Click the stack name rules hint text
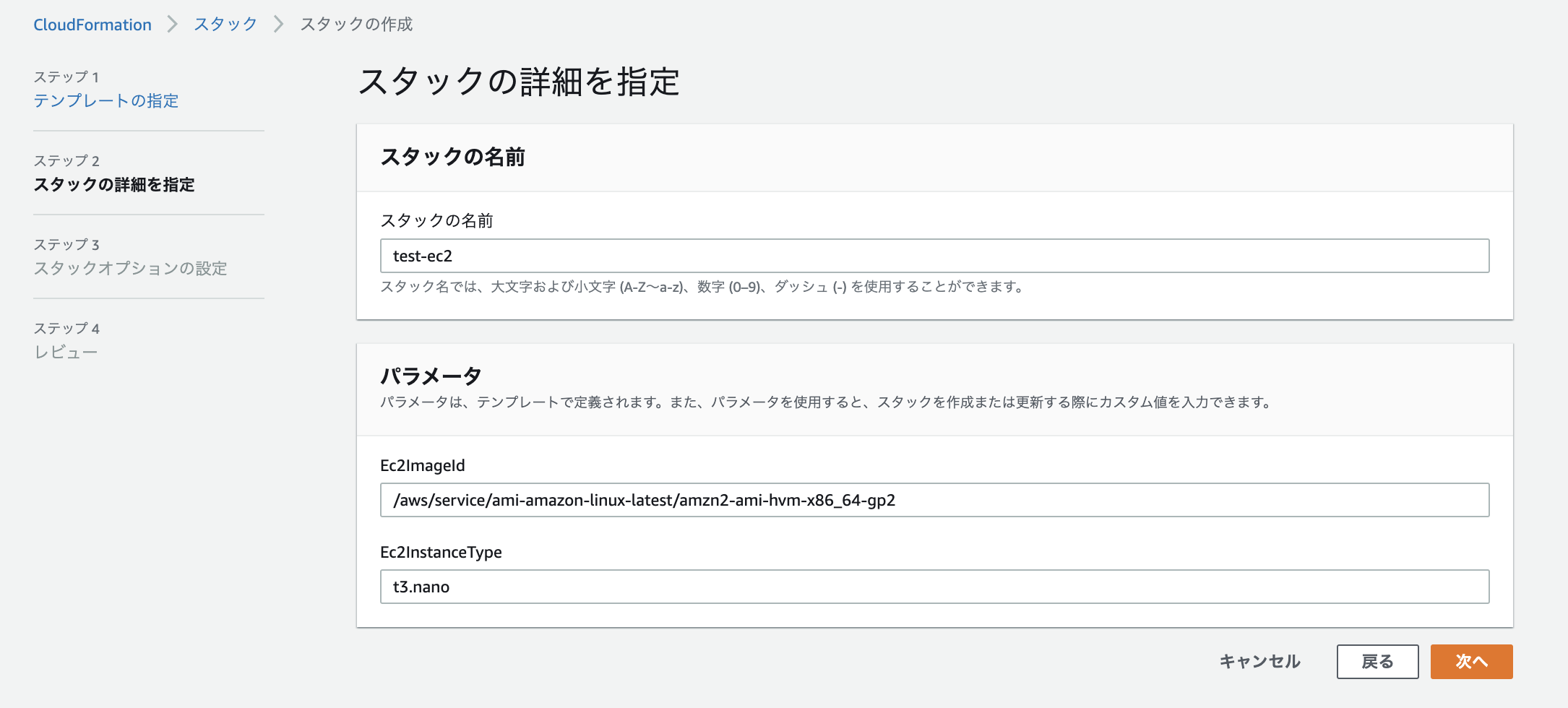 (702, 287)
